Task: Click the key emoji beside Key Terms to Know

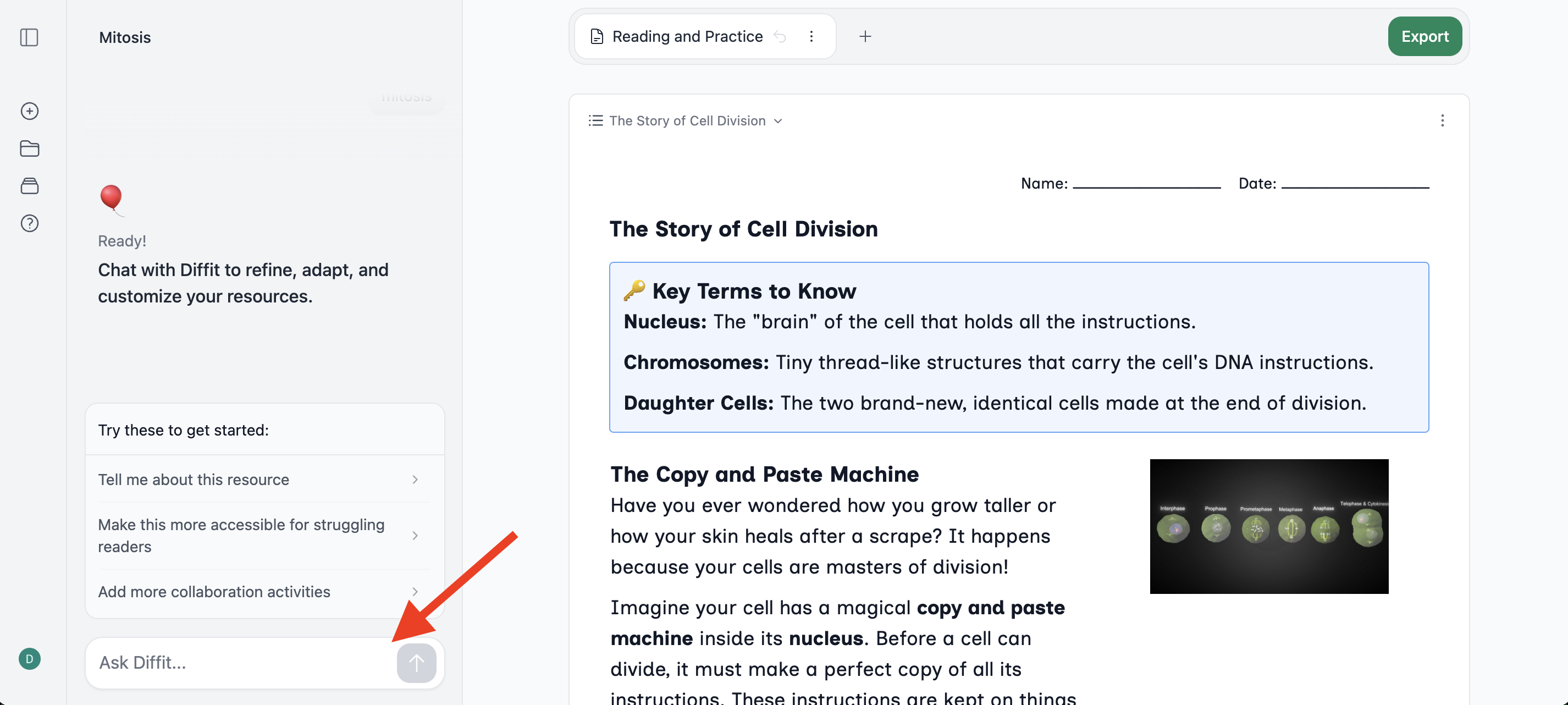Action: 635,290
